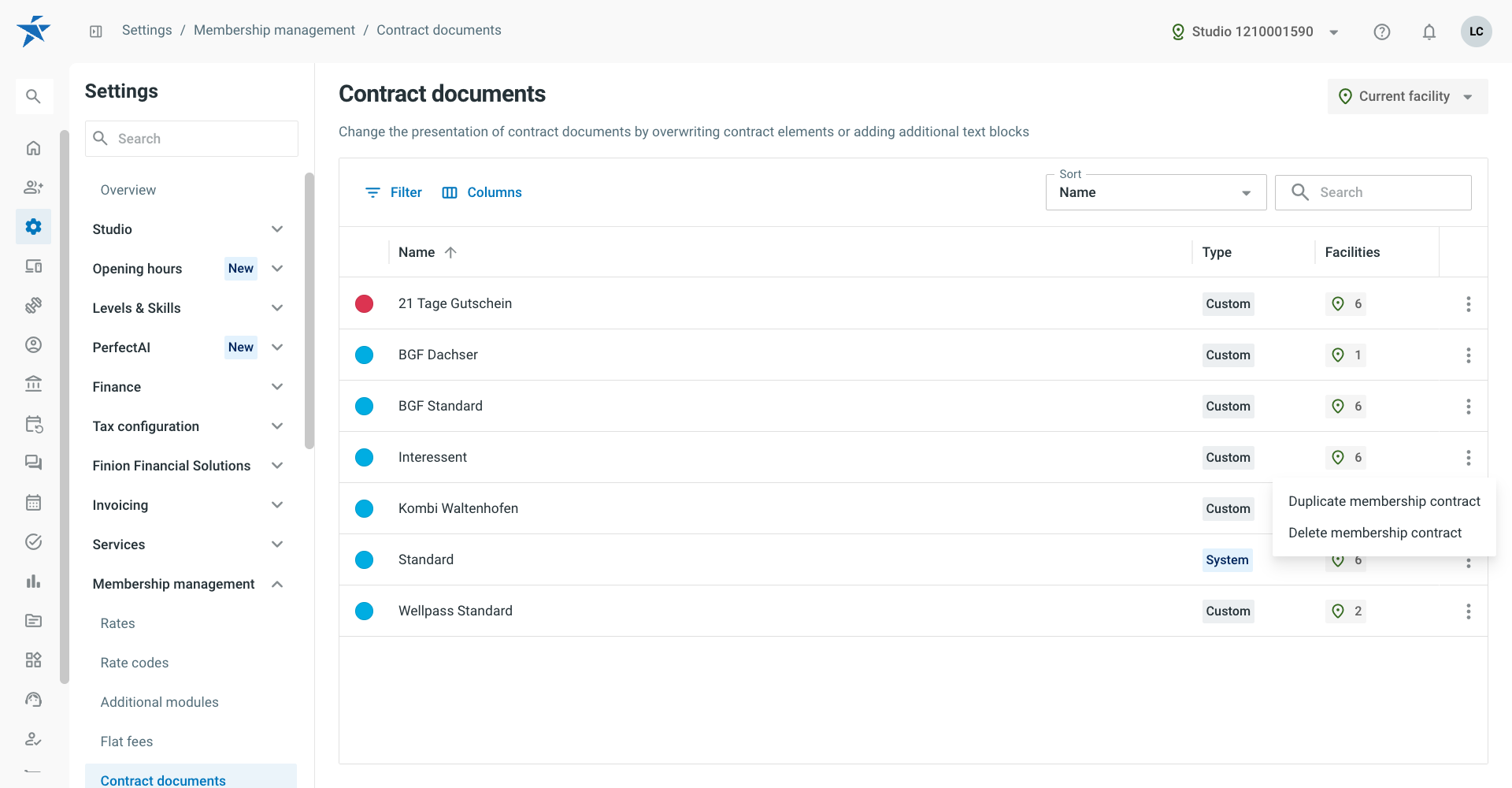Open the bank building icon in the rail
This screenshot has width=1512, height=788.
pyautogui.click(x=33, y=385)
